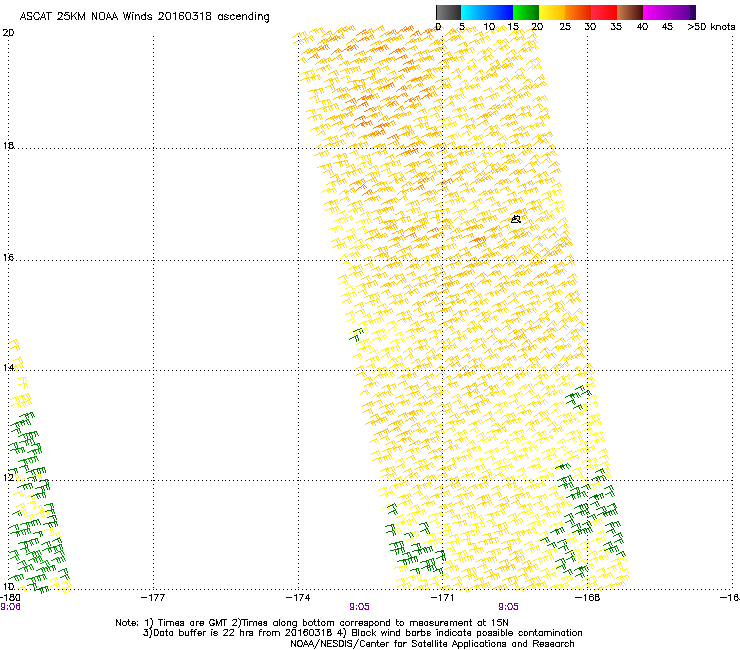Click the '45' color scale label
Image resolution: width=740 pixels, height=650 pixels.
667,27
